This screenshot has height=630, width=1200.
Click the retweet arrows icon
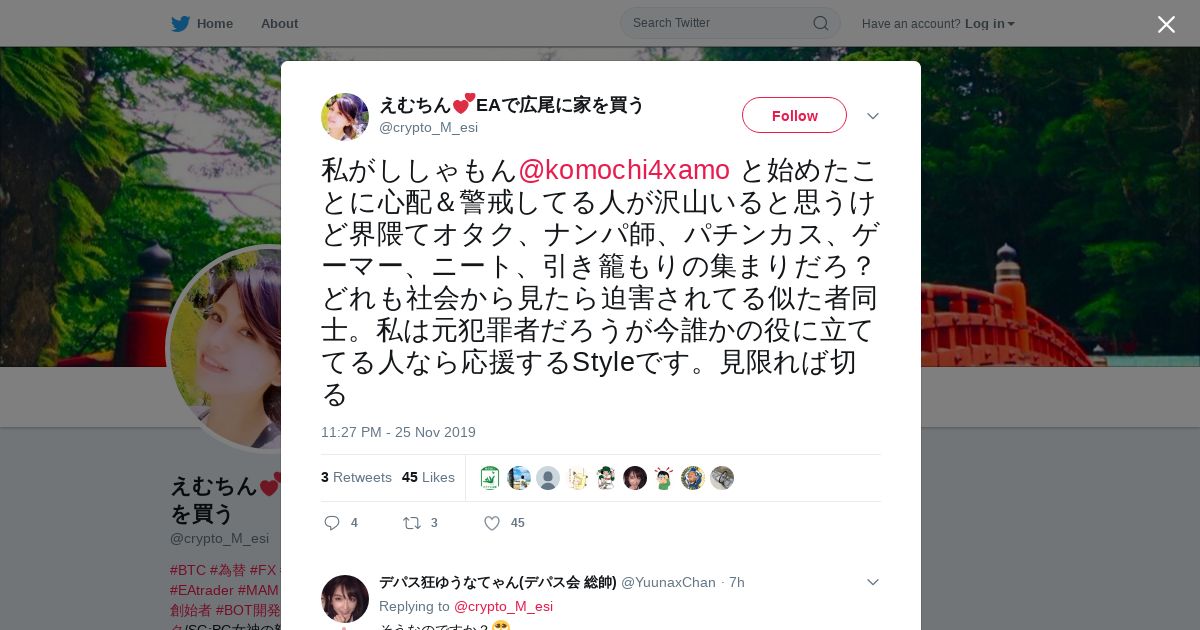[411, 522]
